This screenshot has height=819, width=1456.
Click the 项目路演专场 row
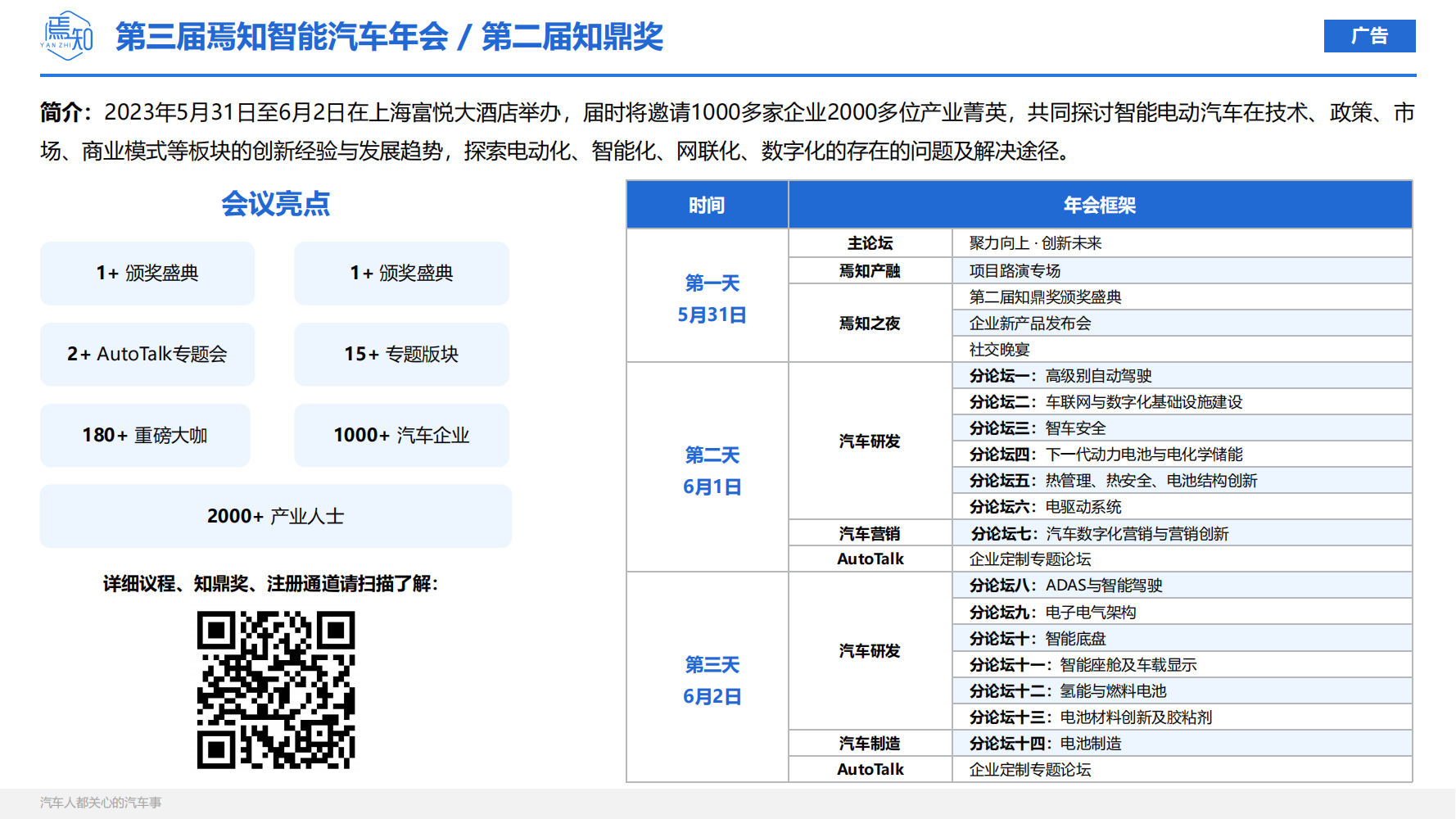pos(1182,270)
